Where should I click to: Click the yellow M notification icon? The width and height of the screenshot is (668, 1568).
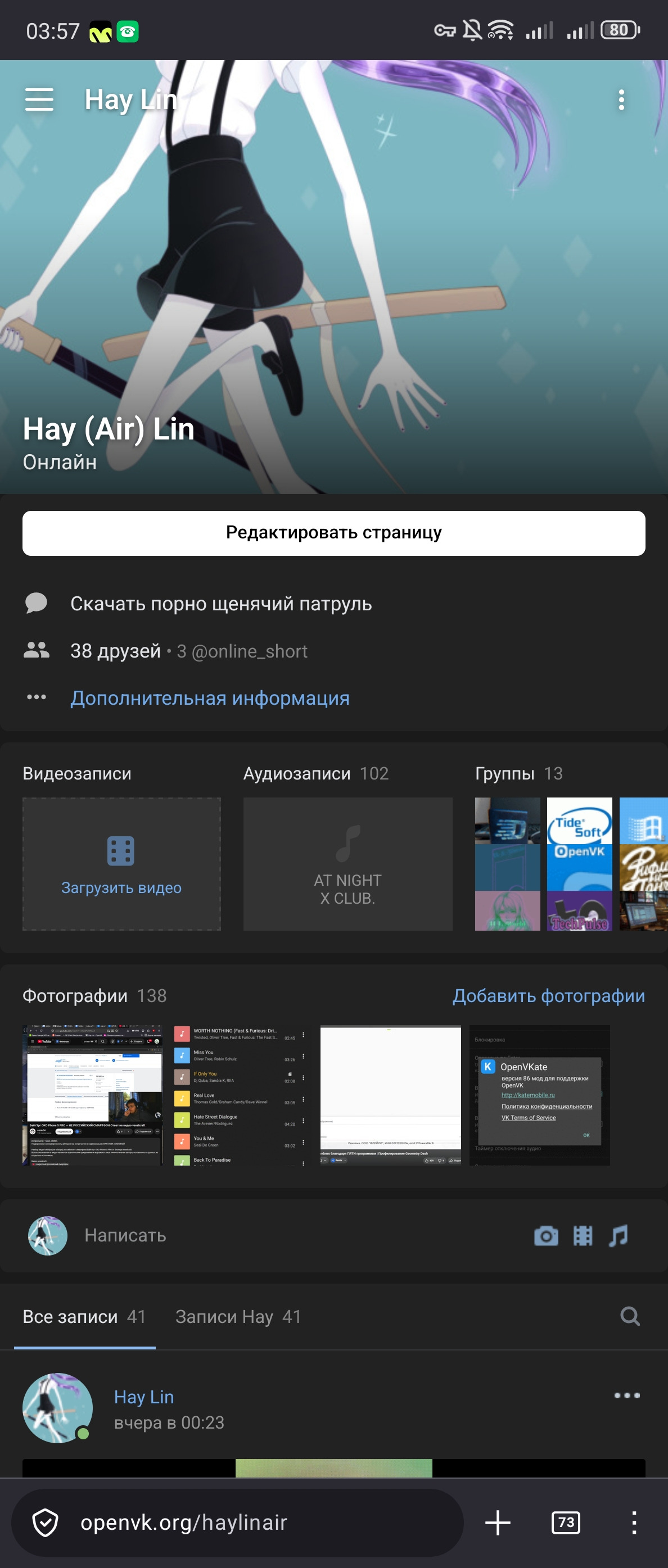(x=101, y=31)
